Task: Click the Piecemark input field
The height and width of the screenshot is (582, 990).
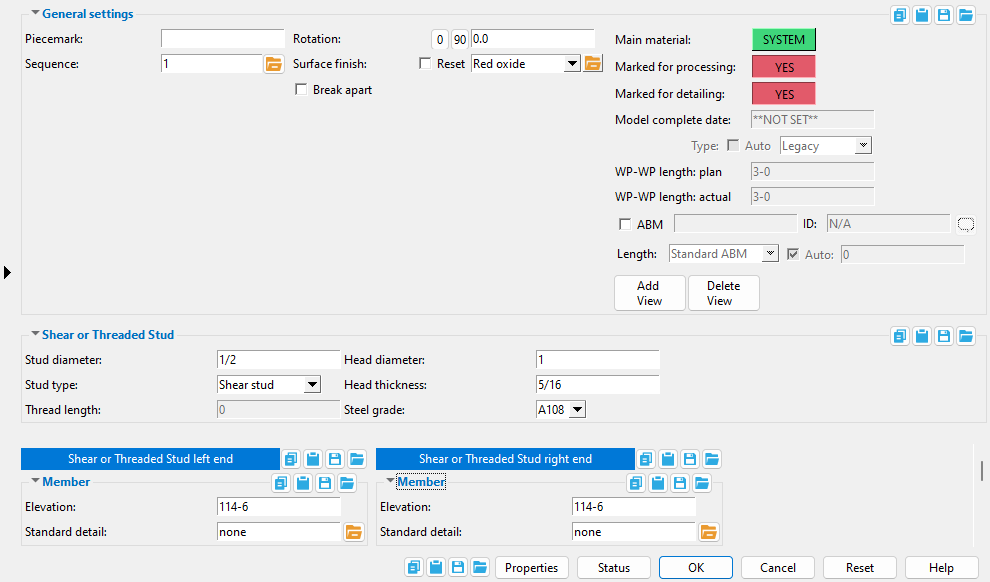Action: point(223,39)
